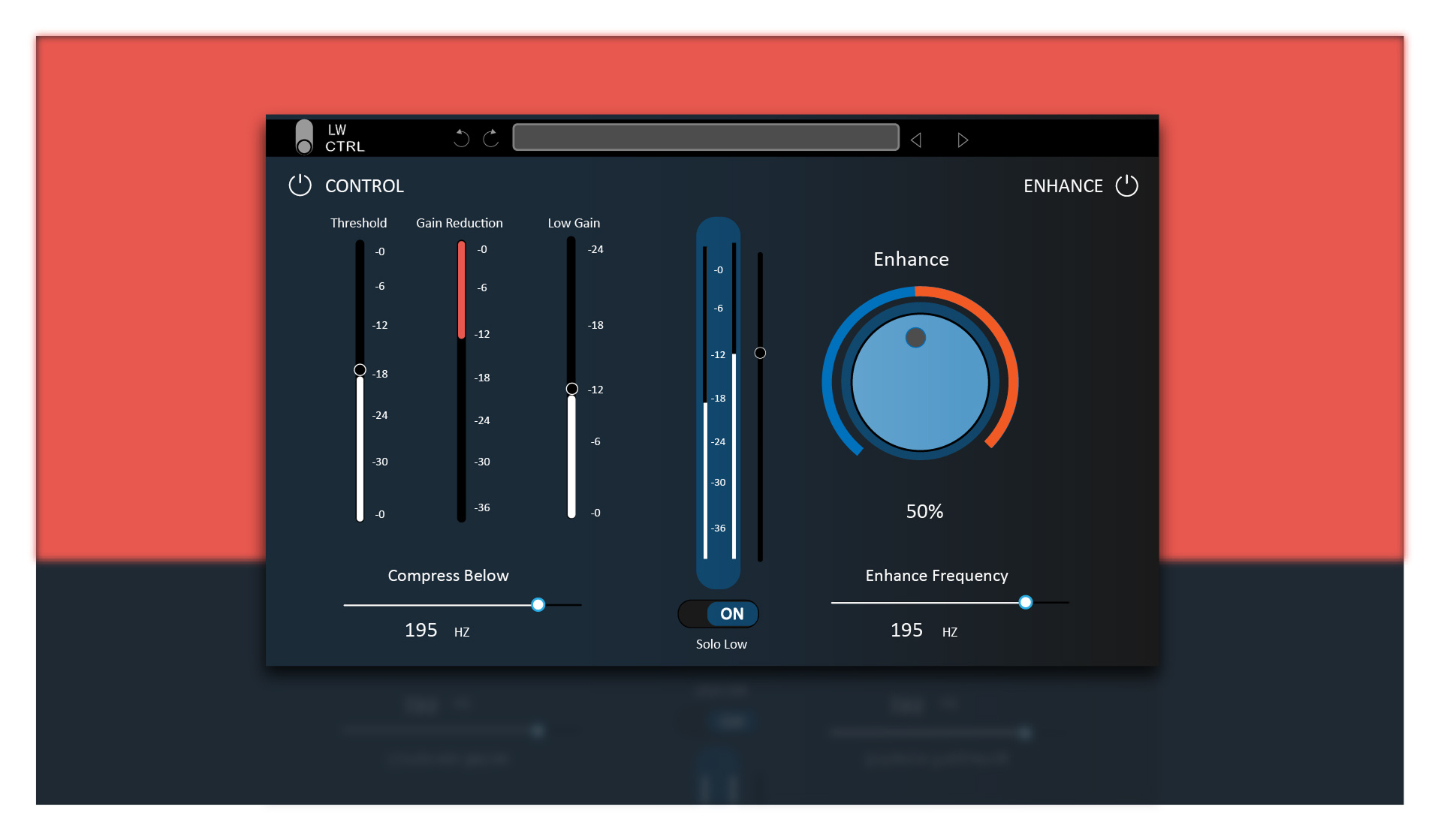
Task: Select the CONTROL section label
Action: tap(364, 185)
